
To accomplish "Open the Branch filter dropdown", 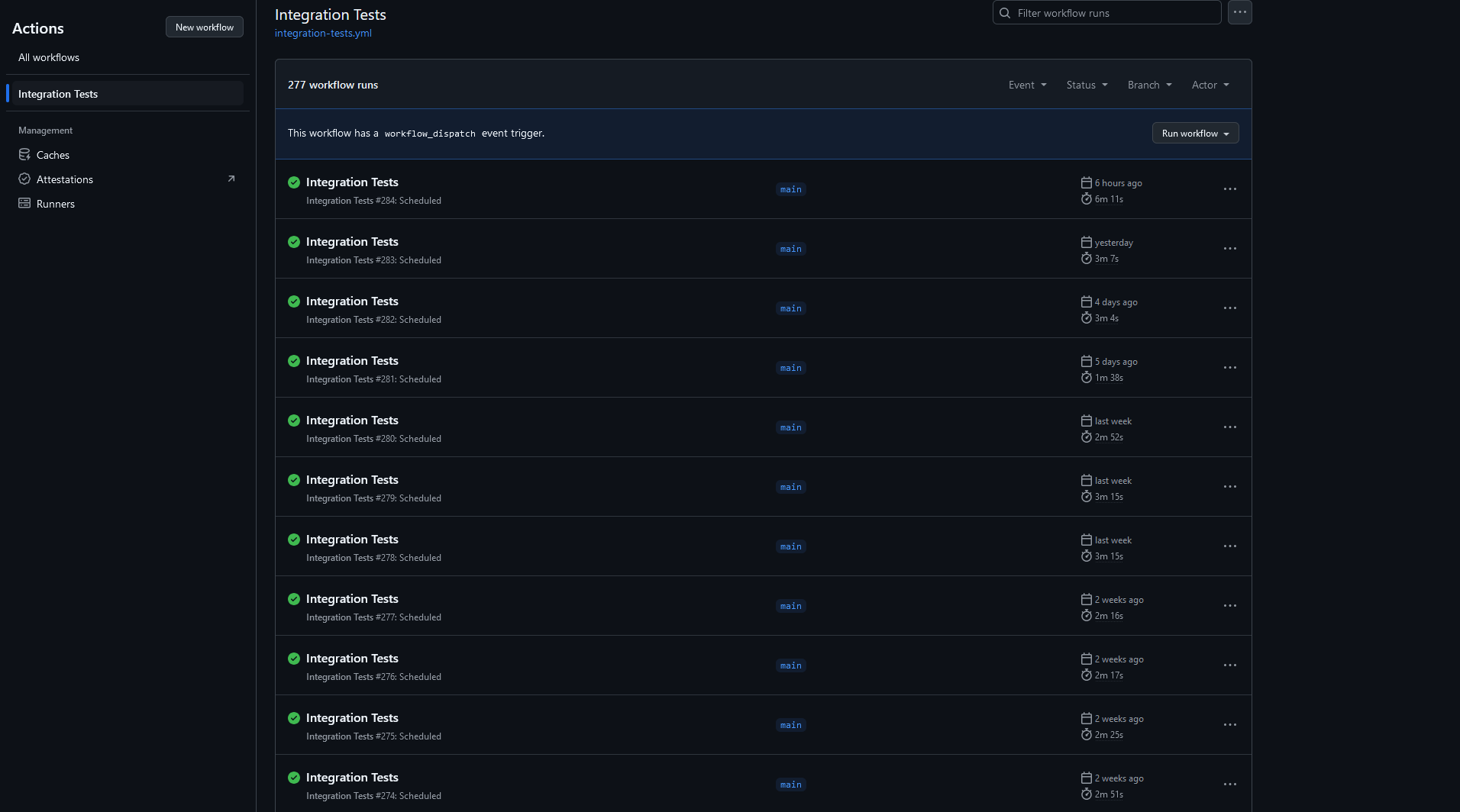I will click(1149, 85).
